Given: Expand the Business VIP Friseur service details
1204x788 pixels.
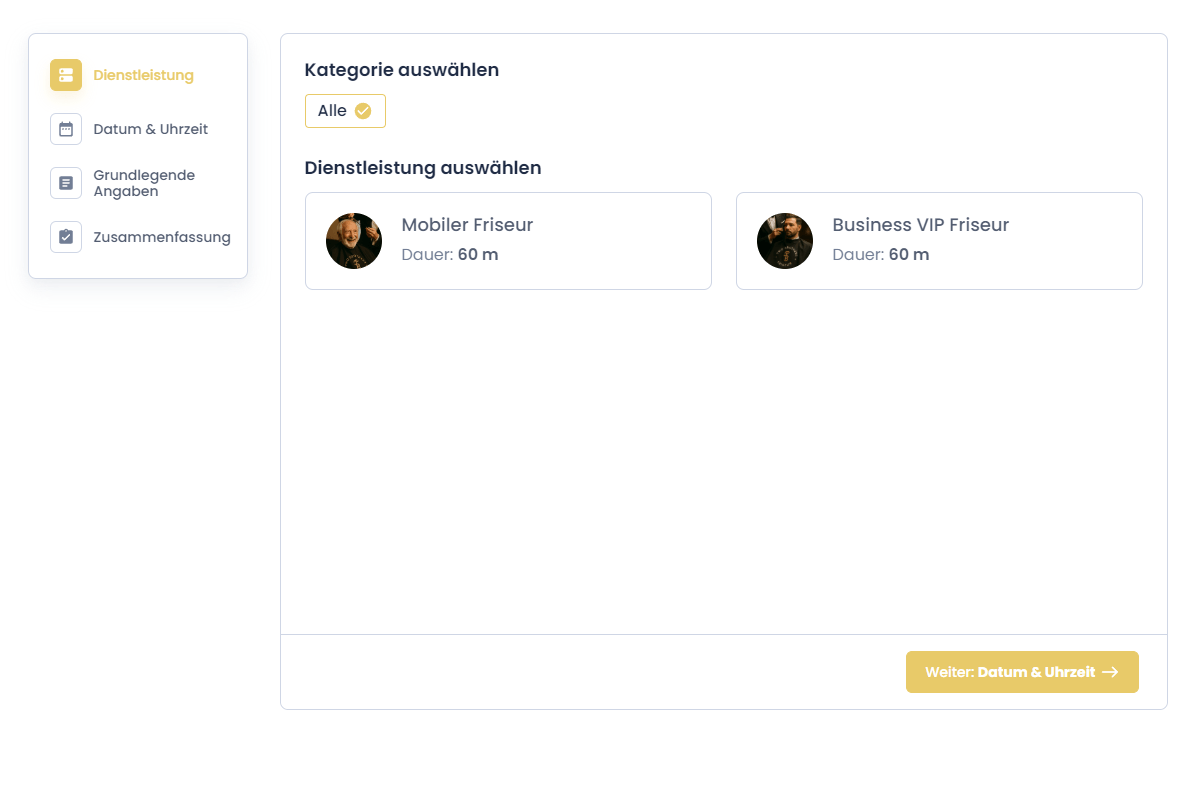Looking at the screenshot, I should (x=939, y=240).
